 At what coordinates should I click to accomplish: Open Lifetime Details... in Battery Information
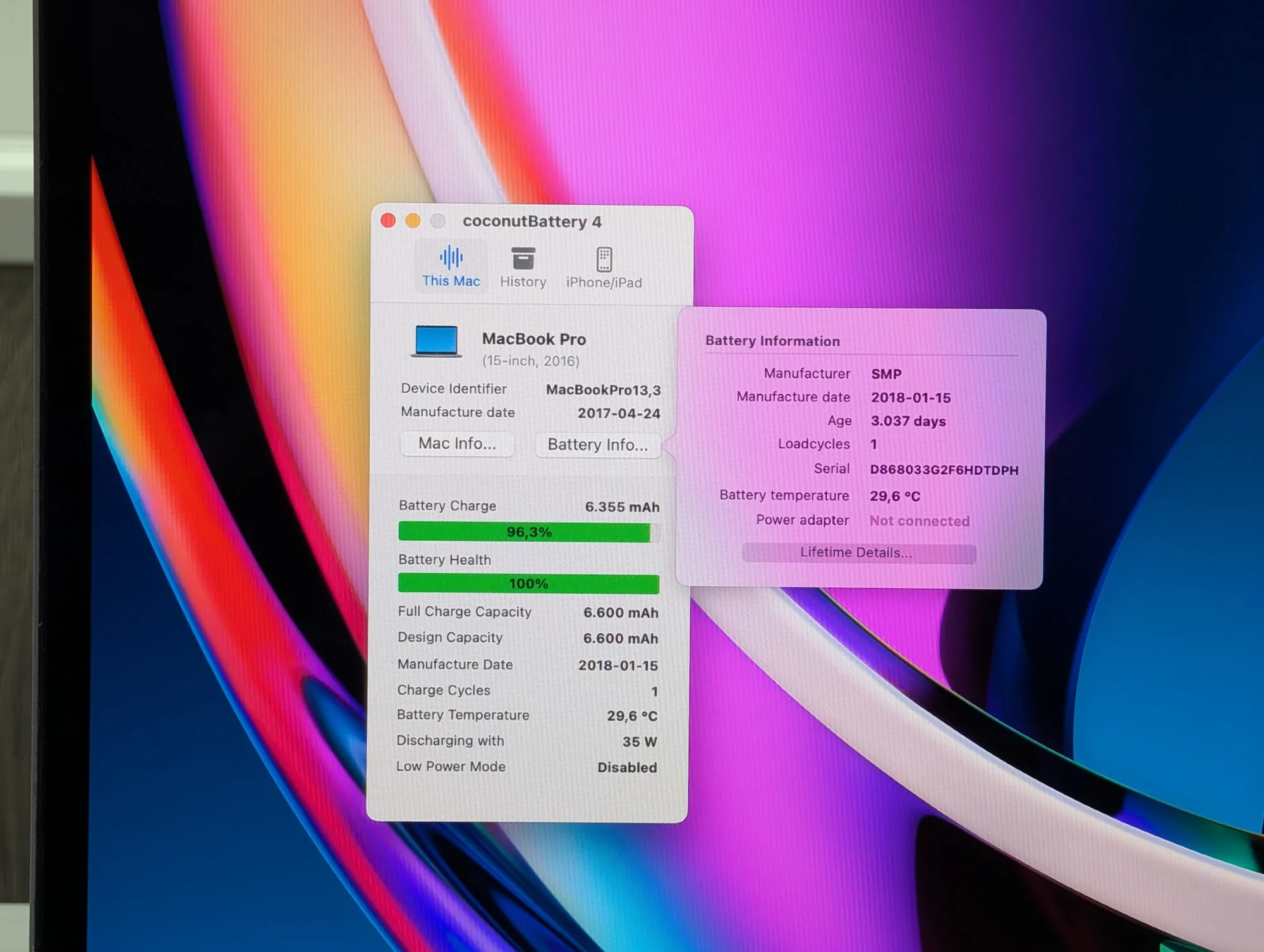tap(859, 553)
